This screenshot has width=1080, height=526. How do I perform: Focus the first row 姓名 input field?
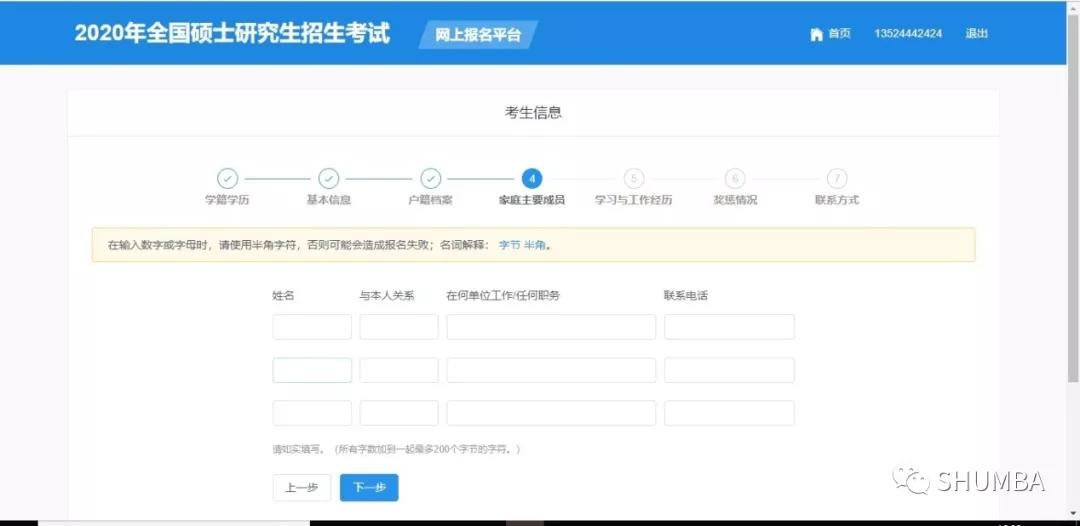pyautogui.click(x=312, y=327)
